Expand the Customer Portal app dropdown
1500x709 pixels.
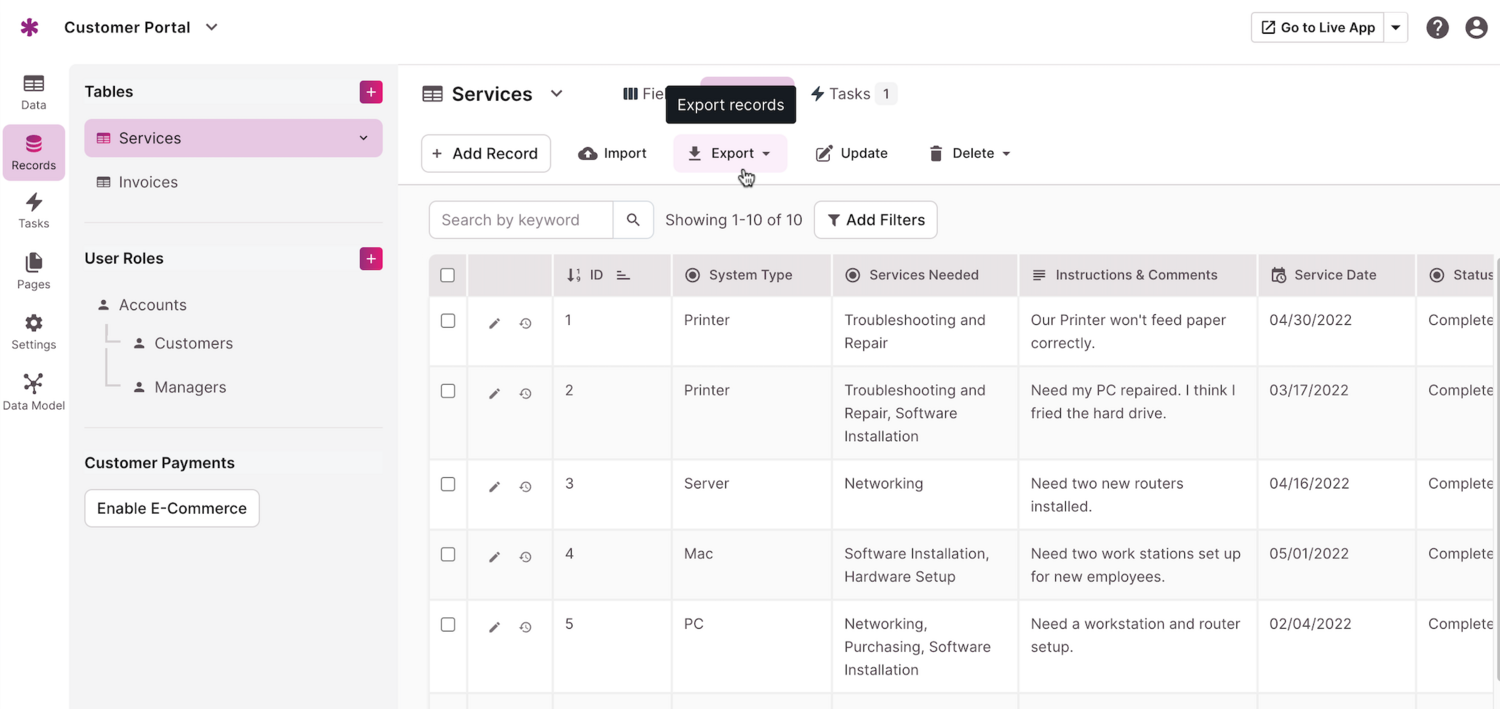[x=211, y=28]
